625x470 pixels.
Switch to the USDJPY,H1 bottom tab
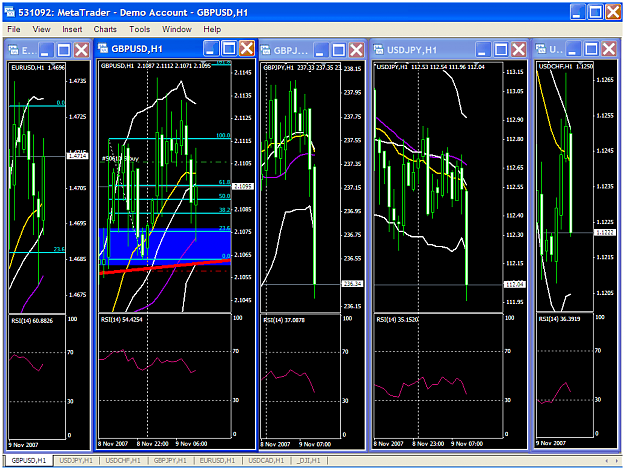pyautogui.click(x=76, y=460)
